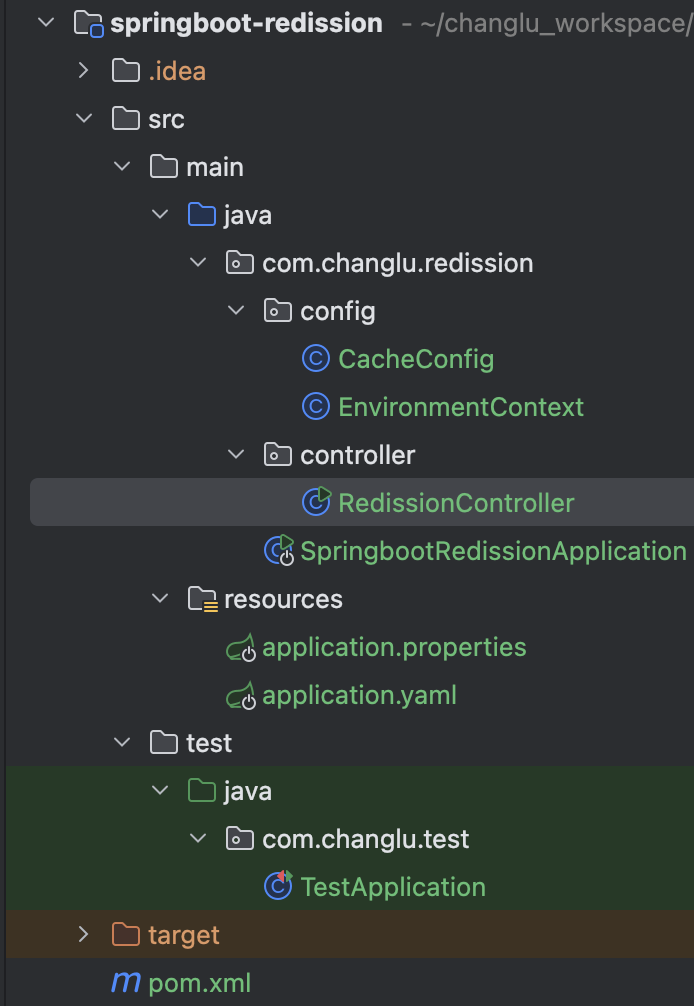Click the config package icon
This screenshot has width=694, height=1006.
(278, 311)
